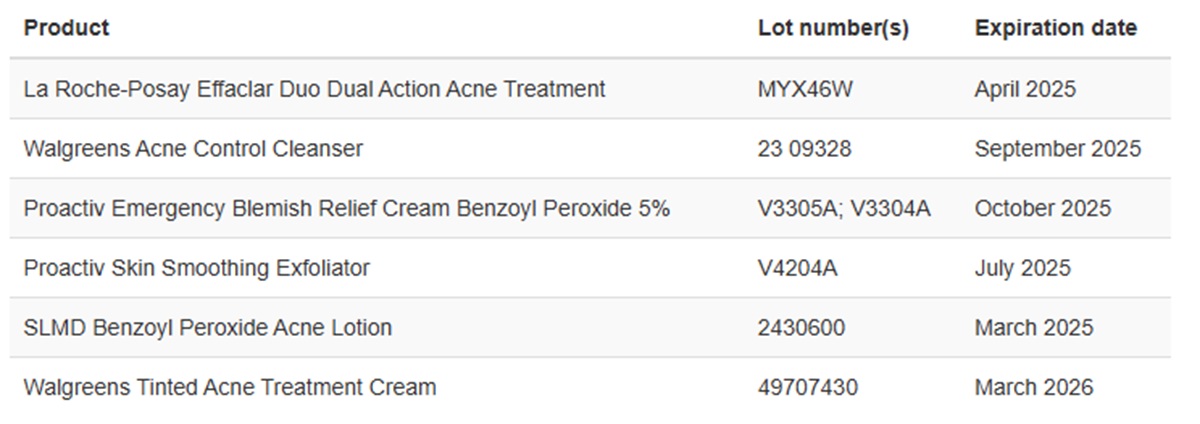Select Proactiv Skin Smoothing Exfoliator product
This screenshot has width=1200, height=424.
(196, 268)
